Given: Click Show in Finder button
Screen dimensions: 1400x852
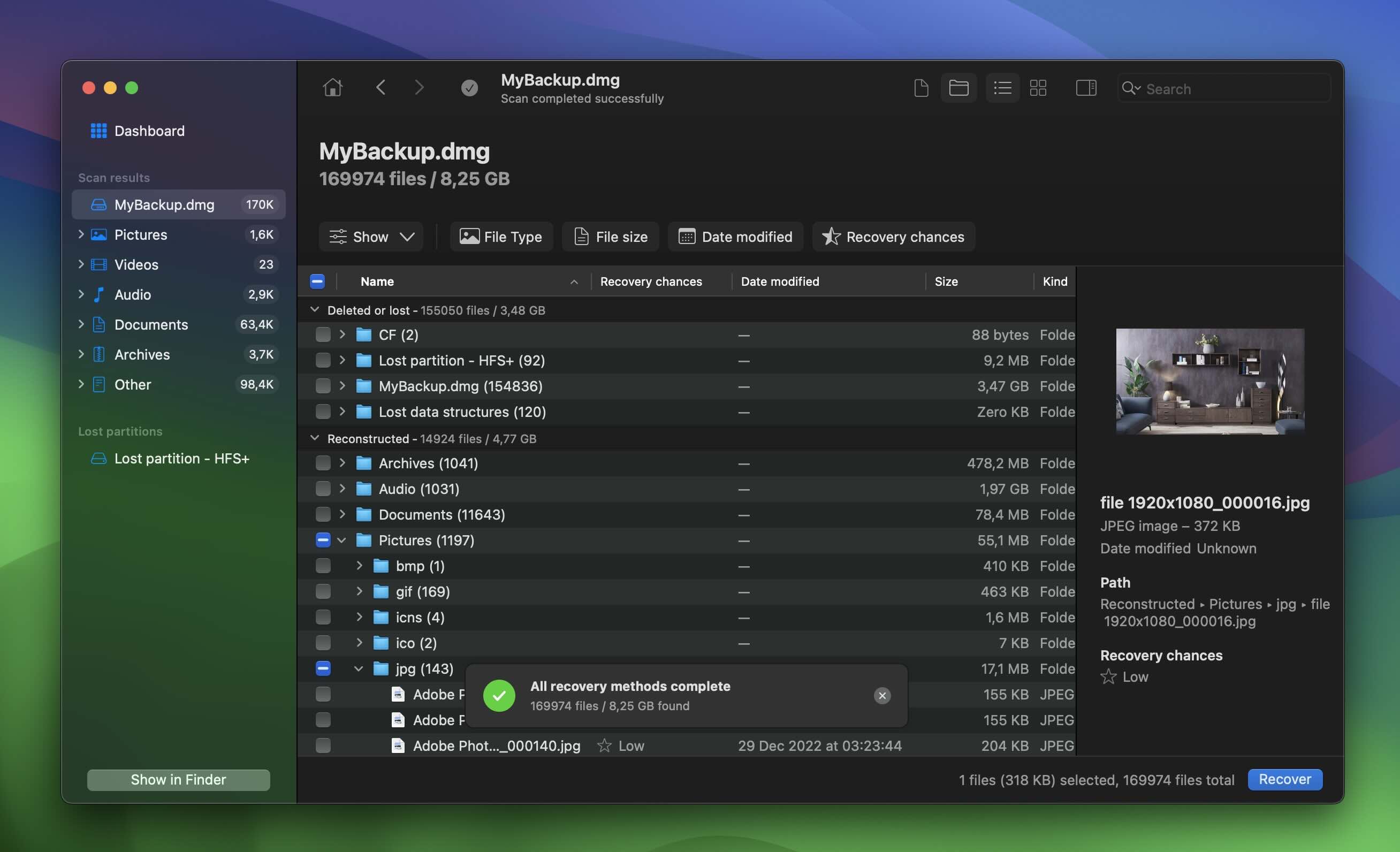Looking at the screenshot, I should tap(178, 779).
